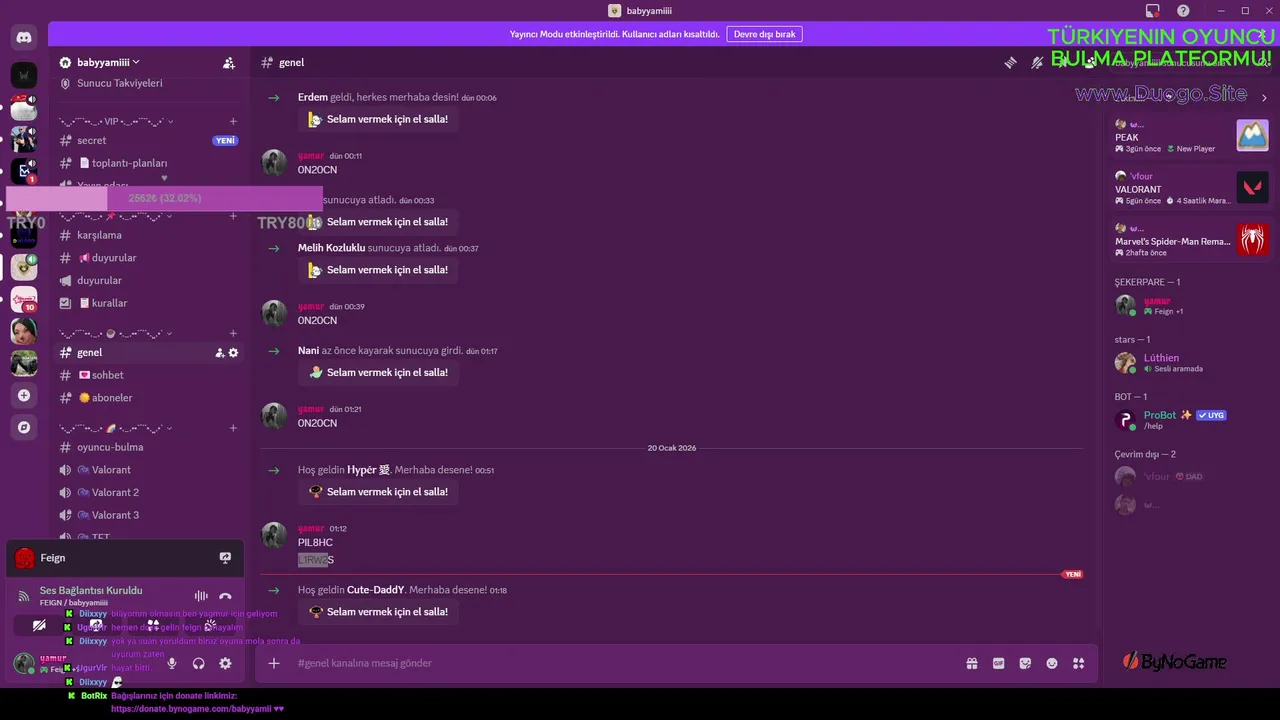Open the apps launcher in message bar

pyautogui.click(x=1079, y=663)
